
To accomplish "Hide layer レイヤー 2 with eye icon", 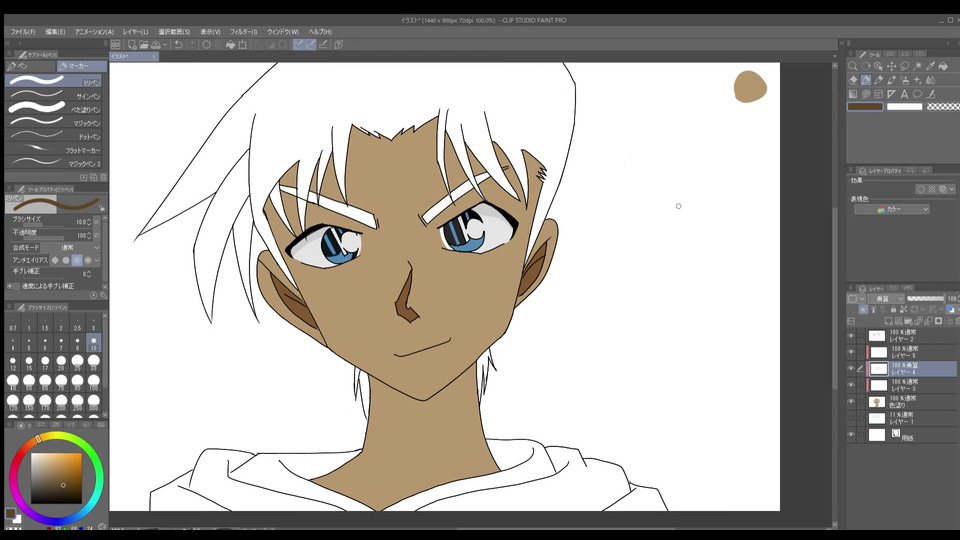I will point(851,336).
